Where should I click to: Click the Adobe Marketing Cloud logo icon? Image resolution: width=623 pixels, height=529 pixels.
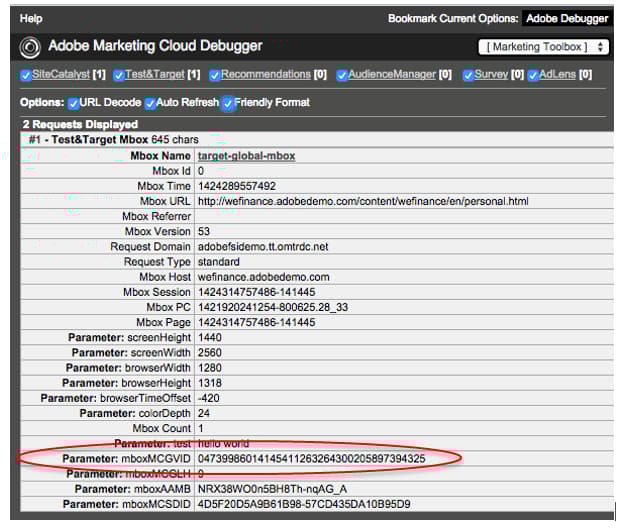click(30, 47)
